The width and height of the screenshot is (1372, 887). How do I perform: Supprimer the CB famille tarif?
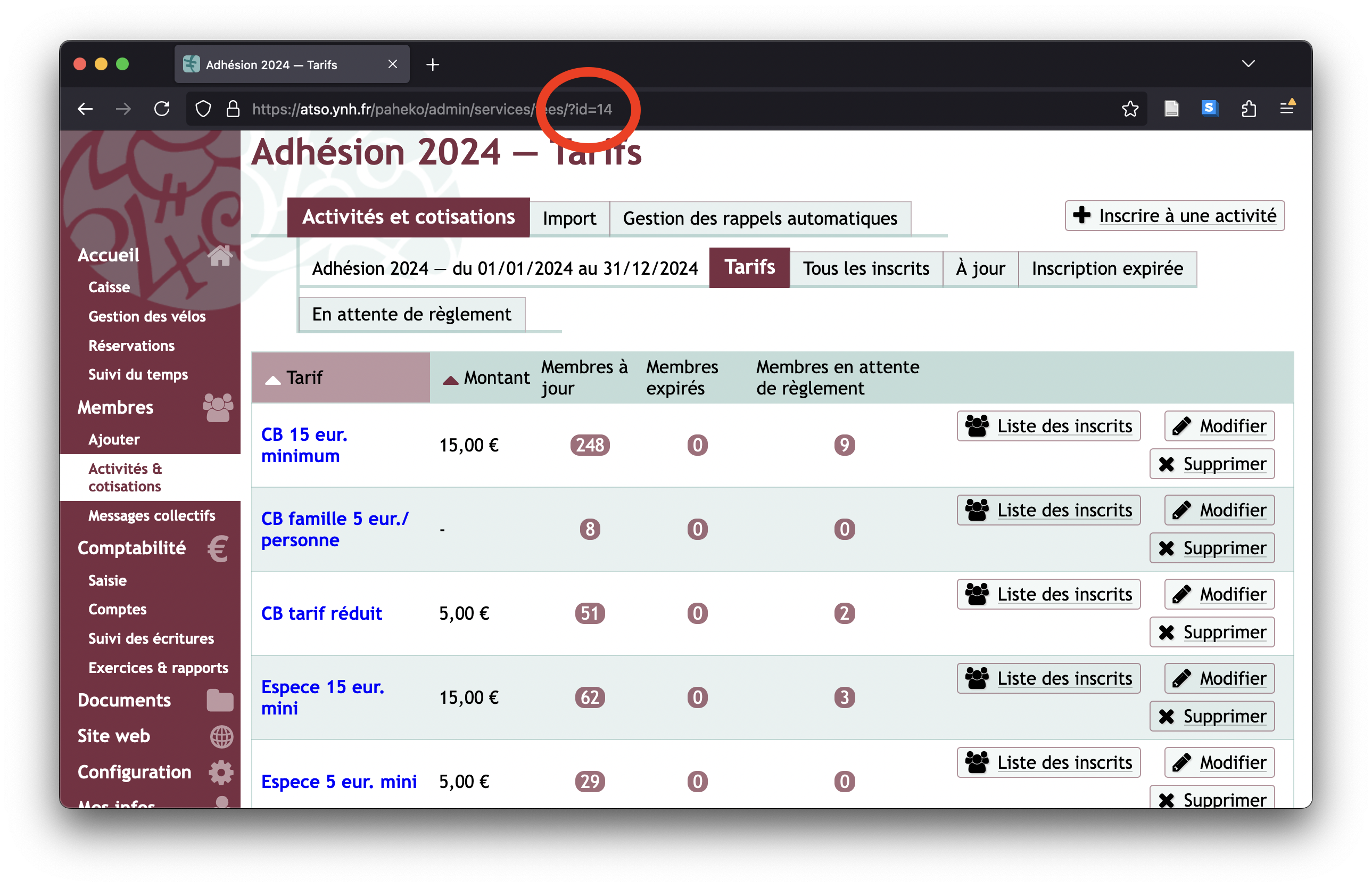(1211, 548)
